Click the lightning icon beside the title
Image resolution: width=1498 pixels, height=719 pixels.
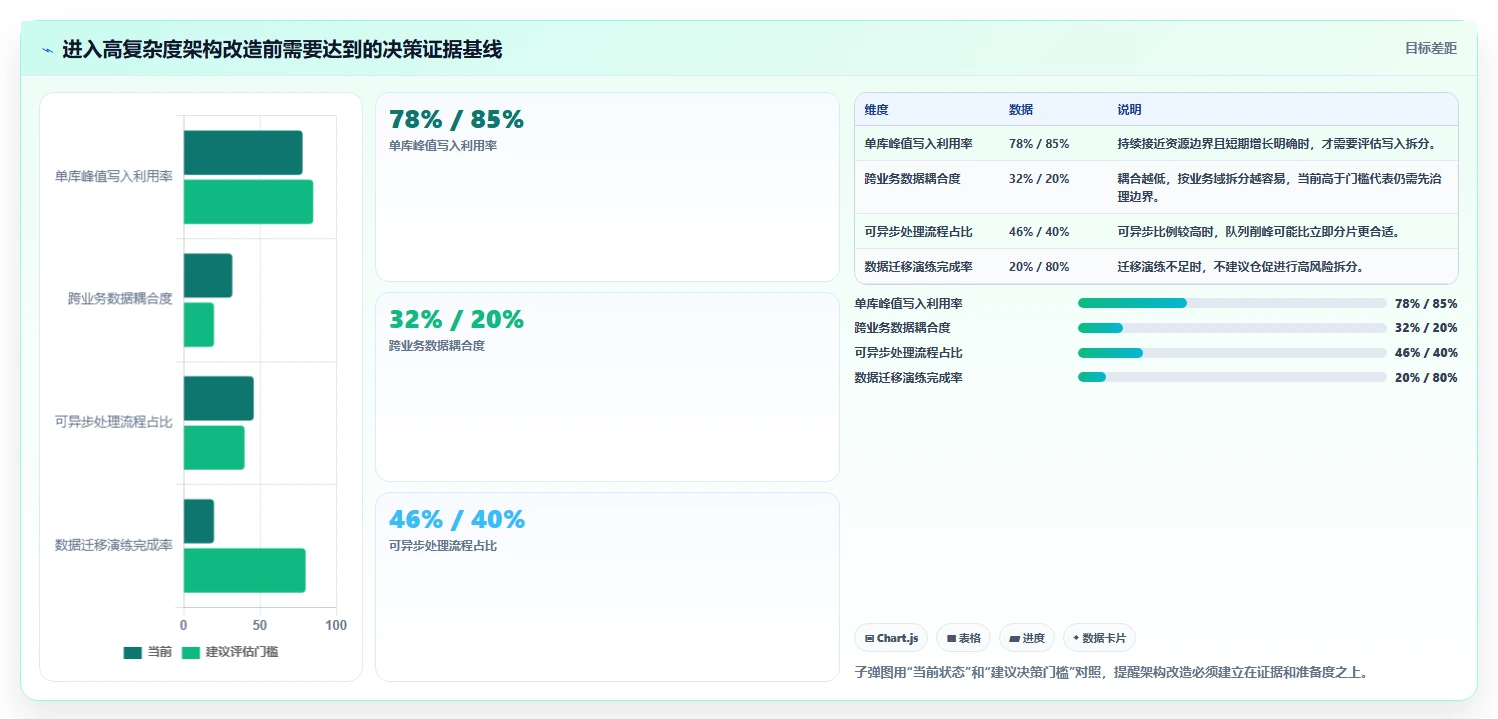click(48, 50)
